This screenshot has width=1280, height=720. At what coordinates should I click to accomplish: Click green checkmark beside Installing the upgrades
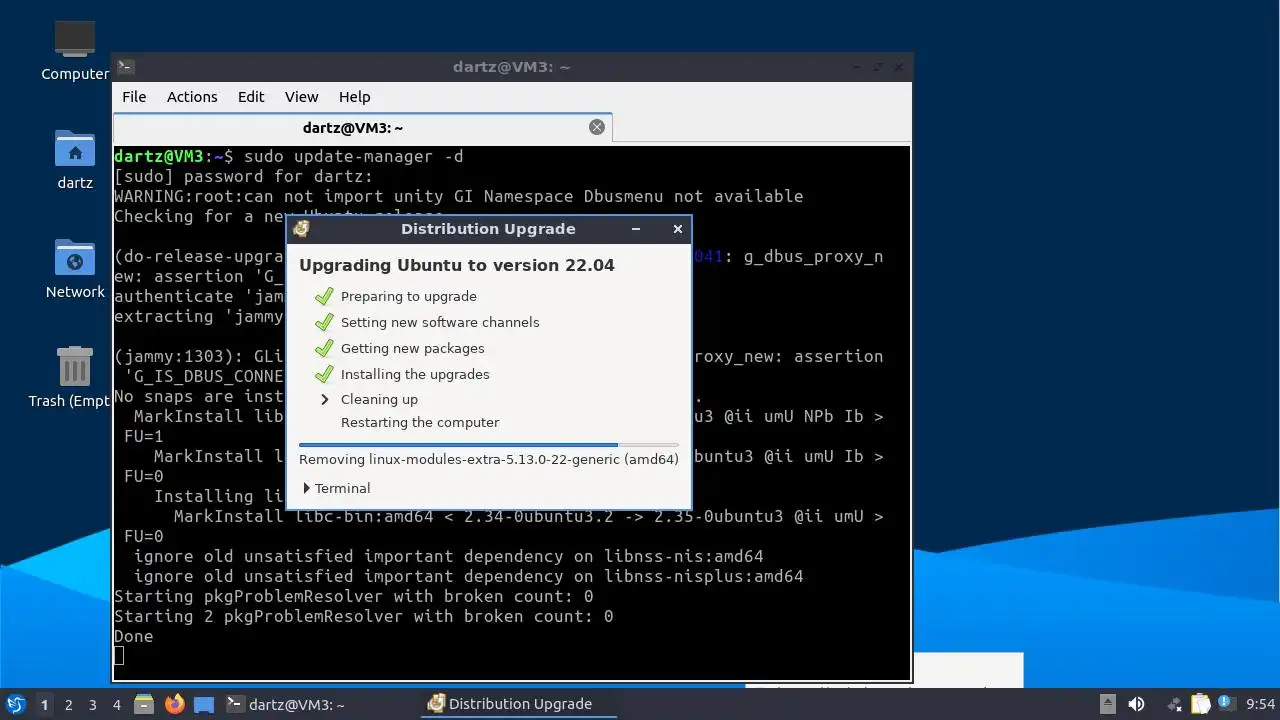click(x=323, y=374)
